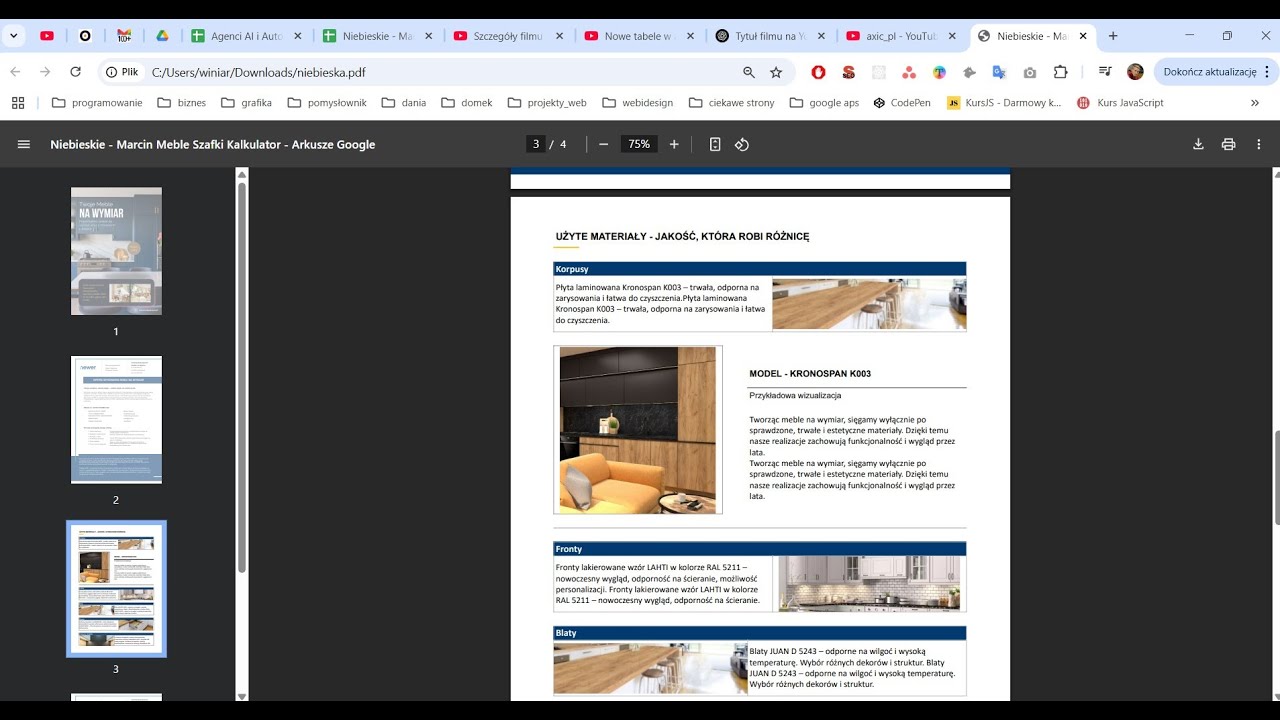Viewport: 1280px width, 720px height.
Task: Rotate the PDF counterclockwise
Action: click(x=742, y=144)
